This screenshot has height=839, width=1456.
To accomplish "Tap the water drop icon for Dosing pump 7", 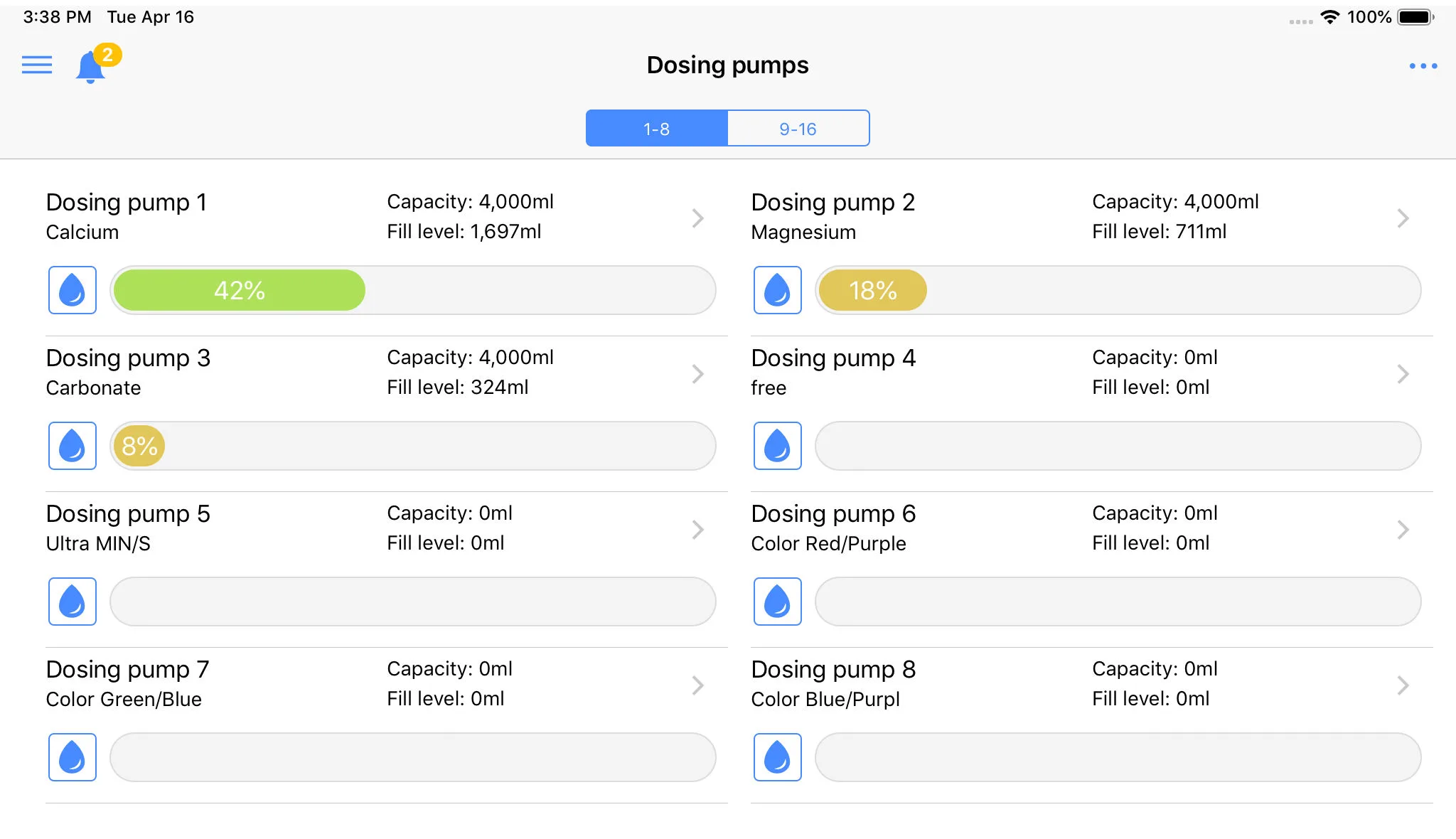I will (73, 757).
